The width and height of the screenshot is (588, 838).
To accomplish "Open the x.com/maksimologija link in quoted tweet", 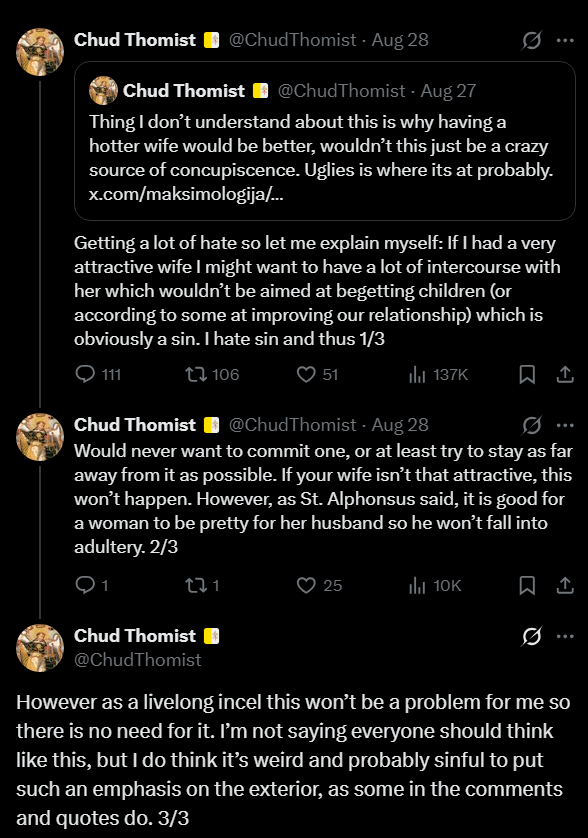I will (186, 193).
